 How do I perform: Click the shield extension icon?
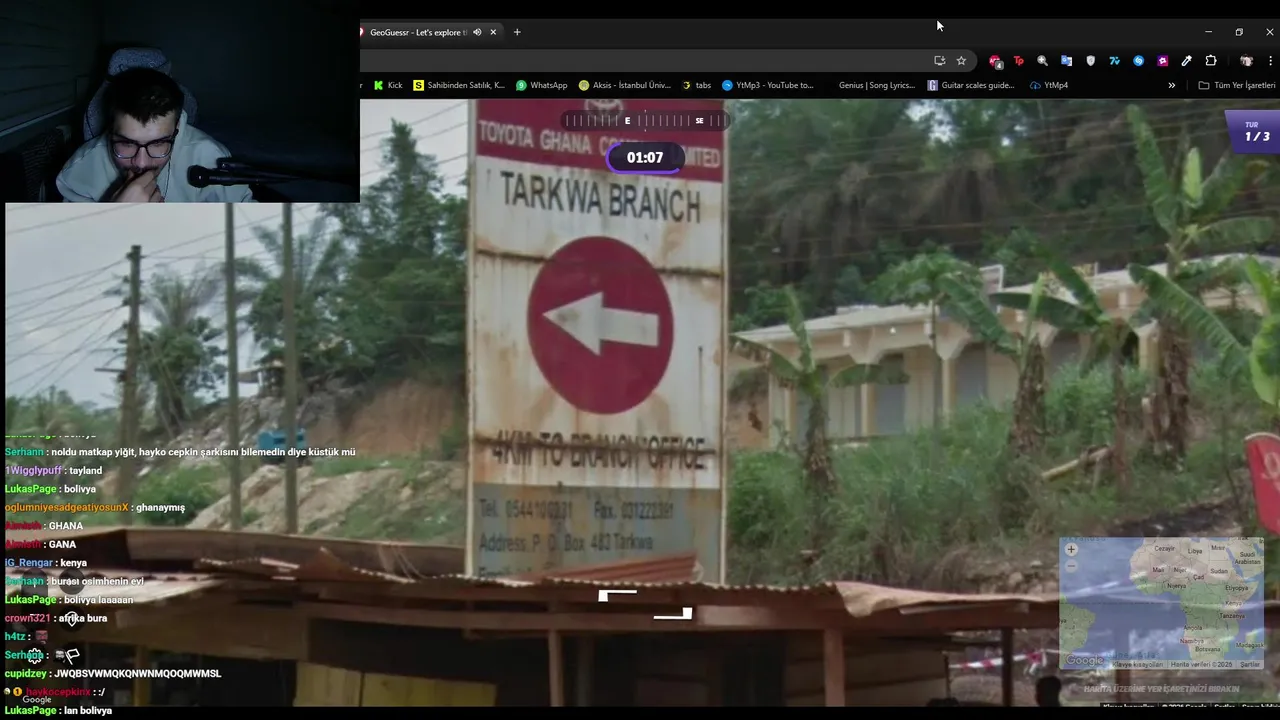1090,61
